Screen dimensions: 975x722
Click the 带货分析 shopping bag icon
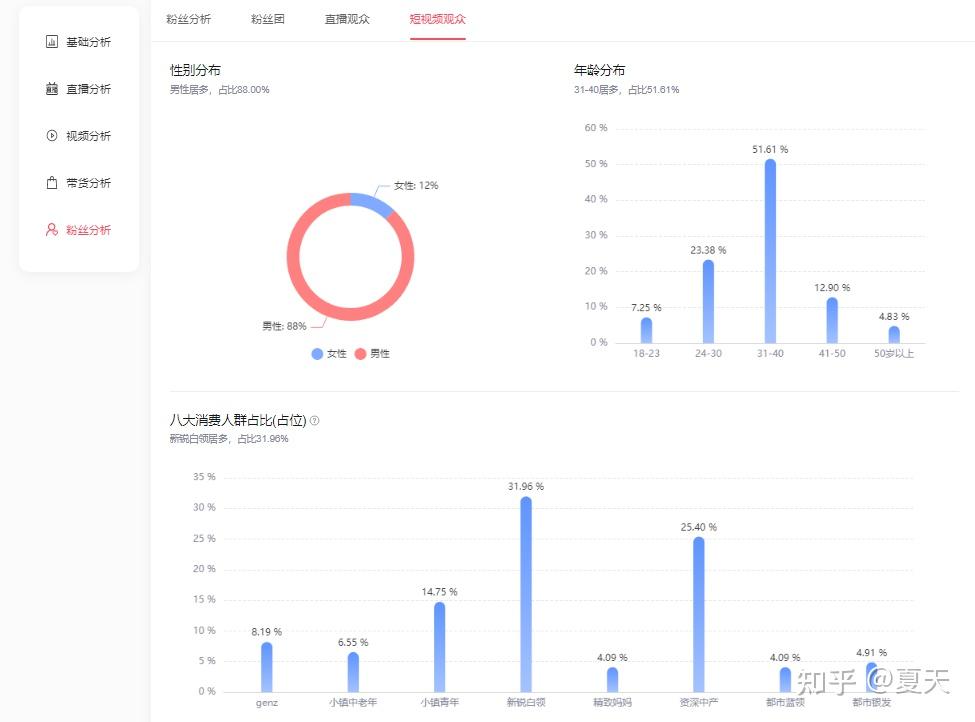[52, 183]
